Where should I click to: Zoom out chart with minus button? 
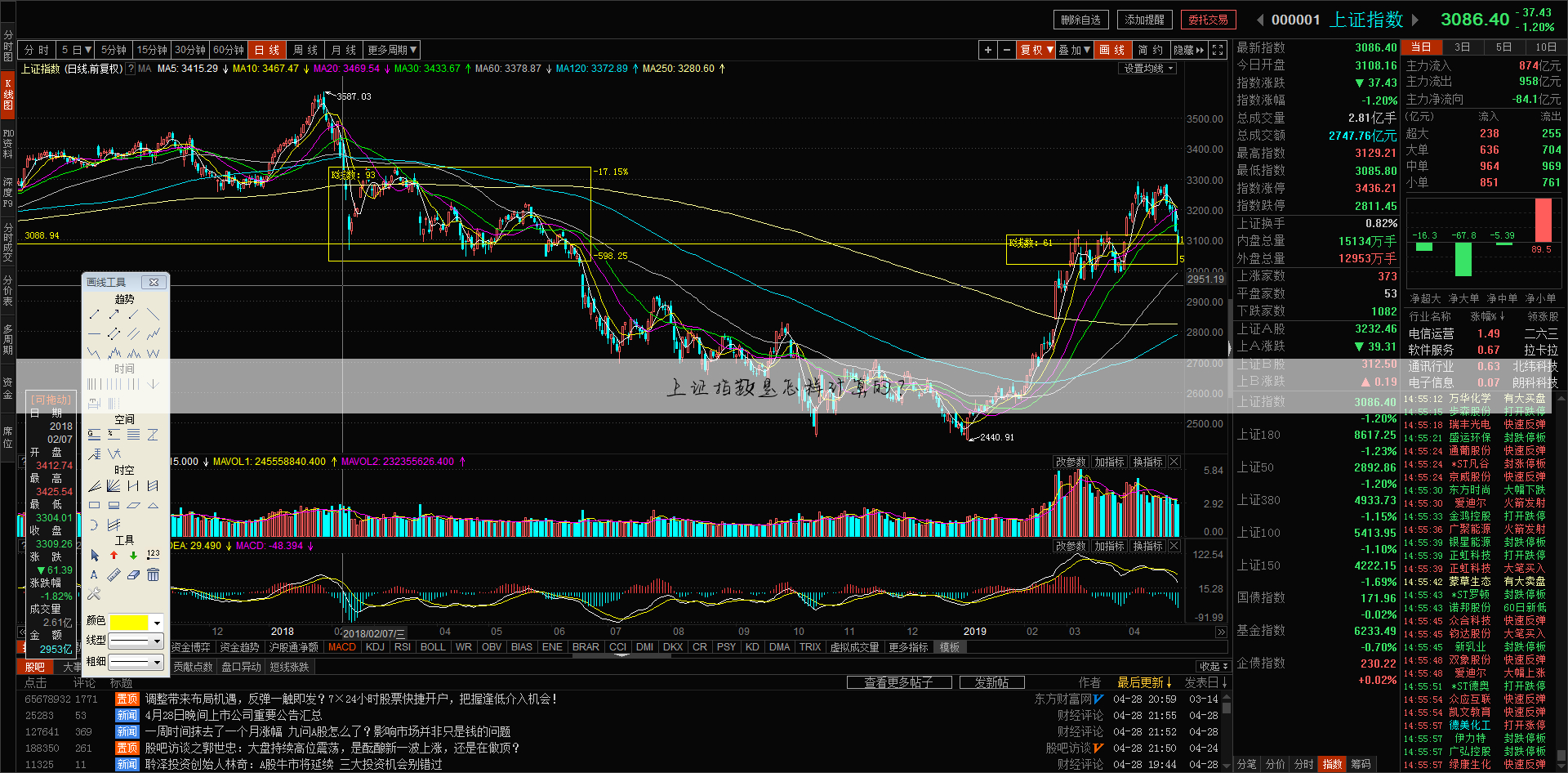[1007, 50]
